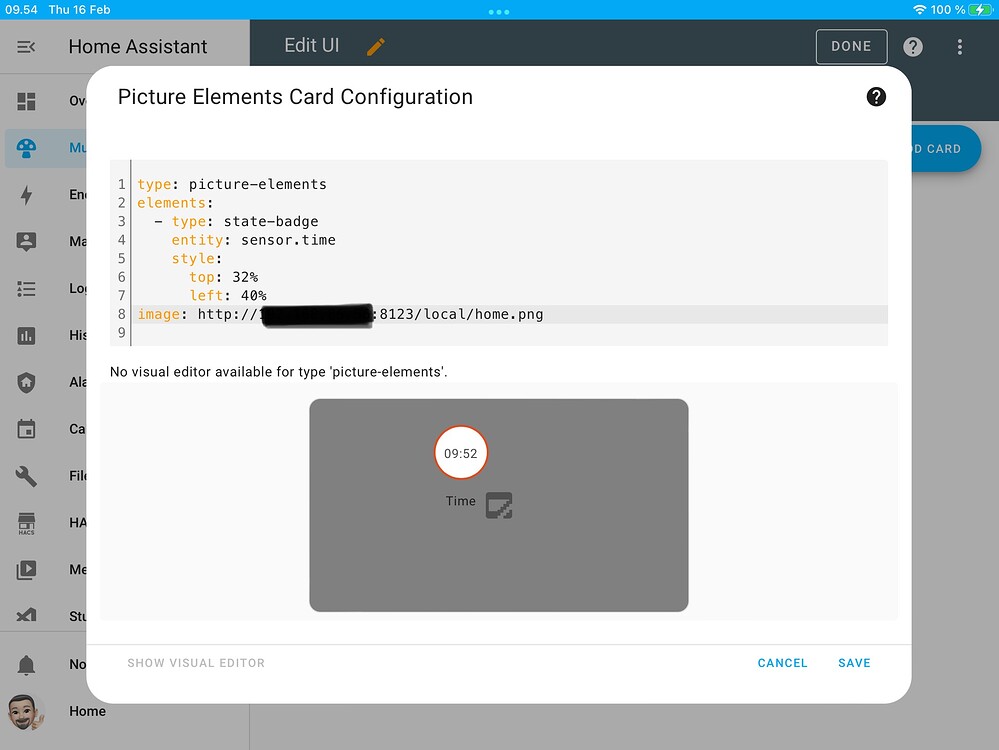Click the 'elements:' line in editor

pos(175,203)
